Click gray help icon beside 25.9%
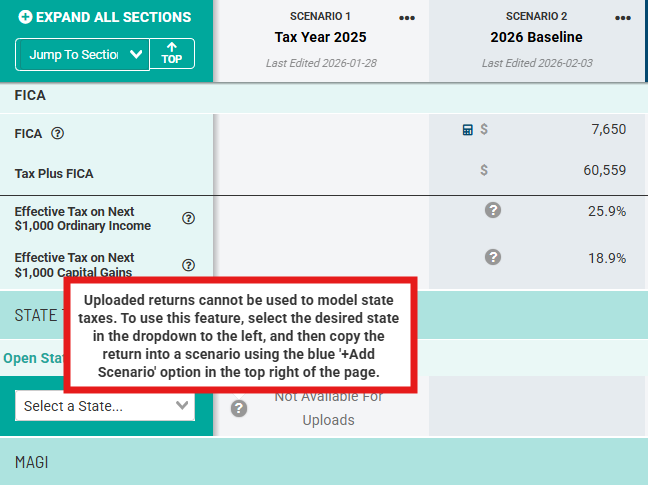 (x=492, y=210)
